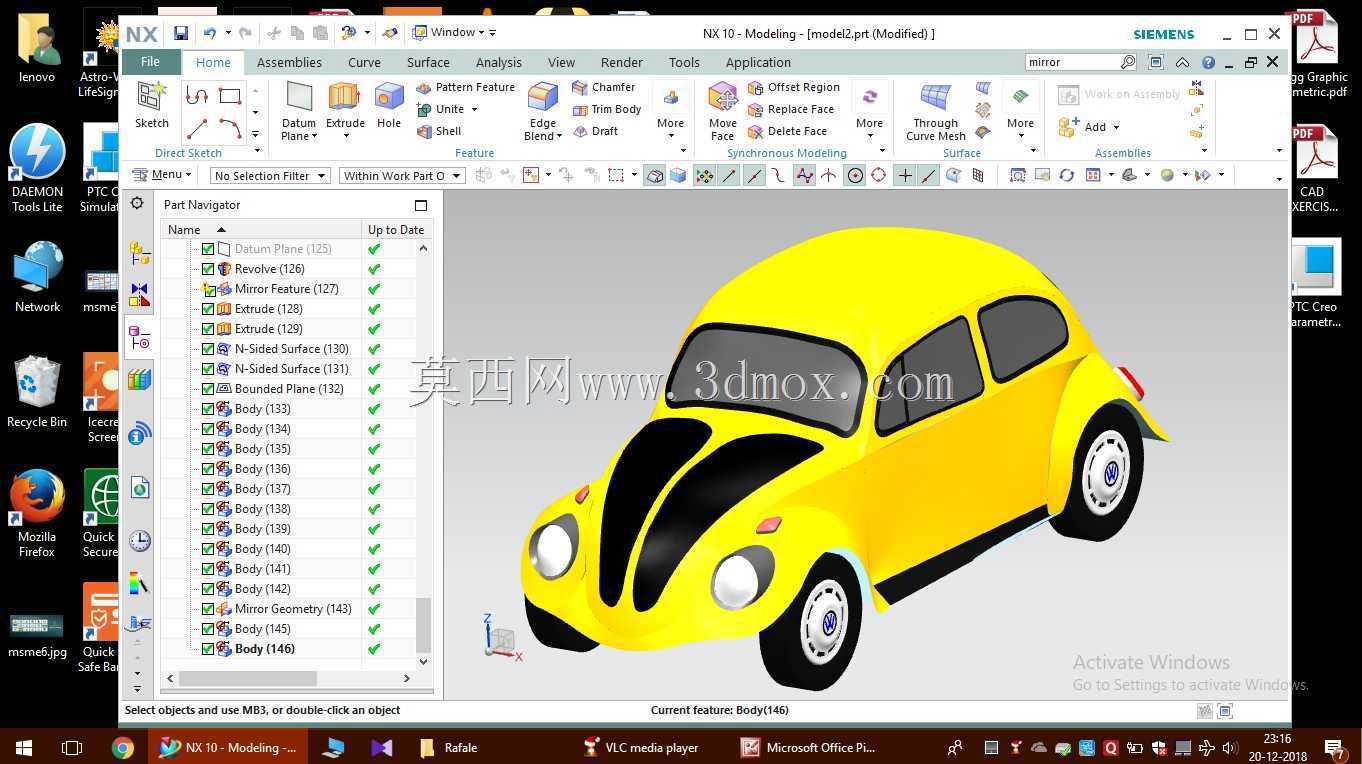The image size is (1362, 764).
Task: Uncheck the Extrude (128) feature checkbox
Action: pyautogui.click(x=208, y=309)
